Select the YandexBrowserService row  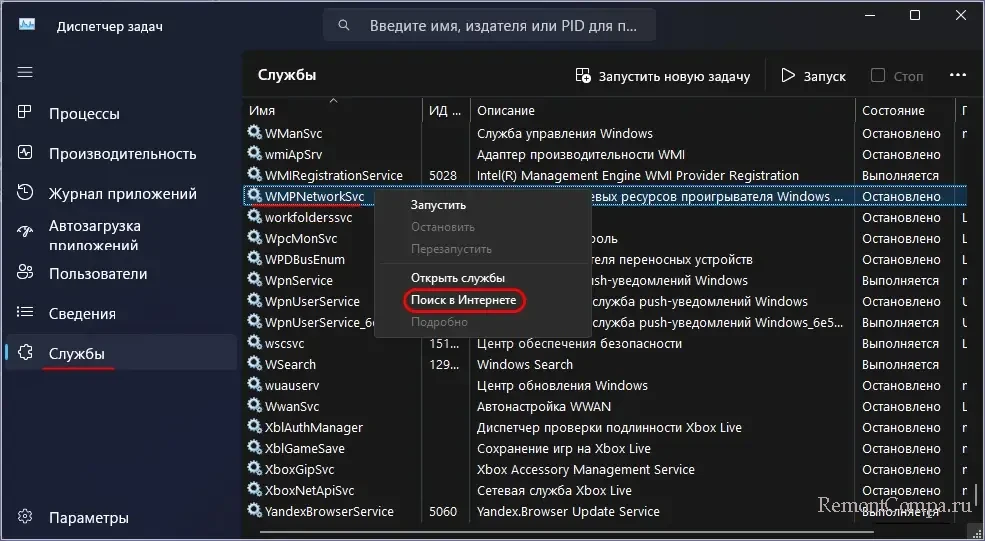point(329,512)
